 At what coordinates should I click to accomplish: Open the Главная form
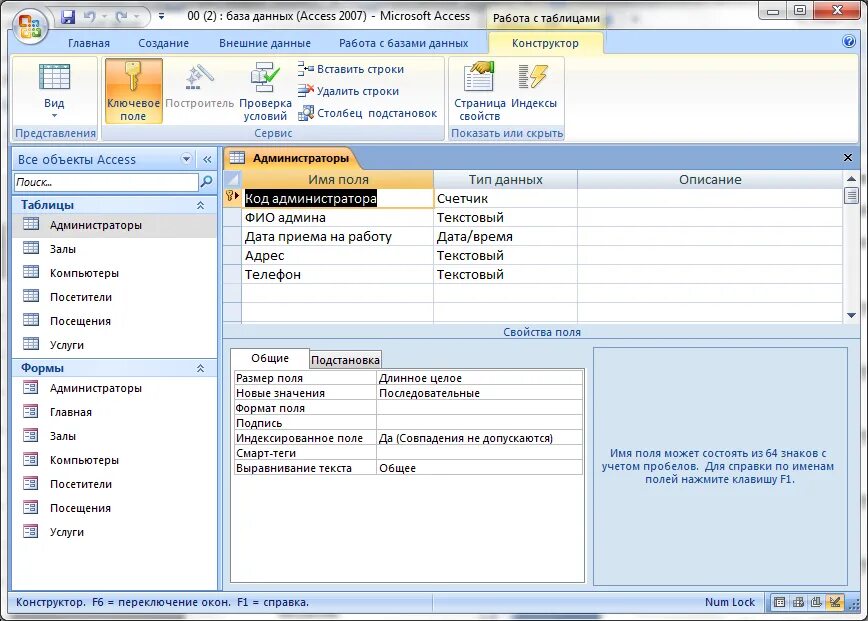114,412
